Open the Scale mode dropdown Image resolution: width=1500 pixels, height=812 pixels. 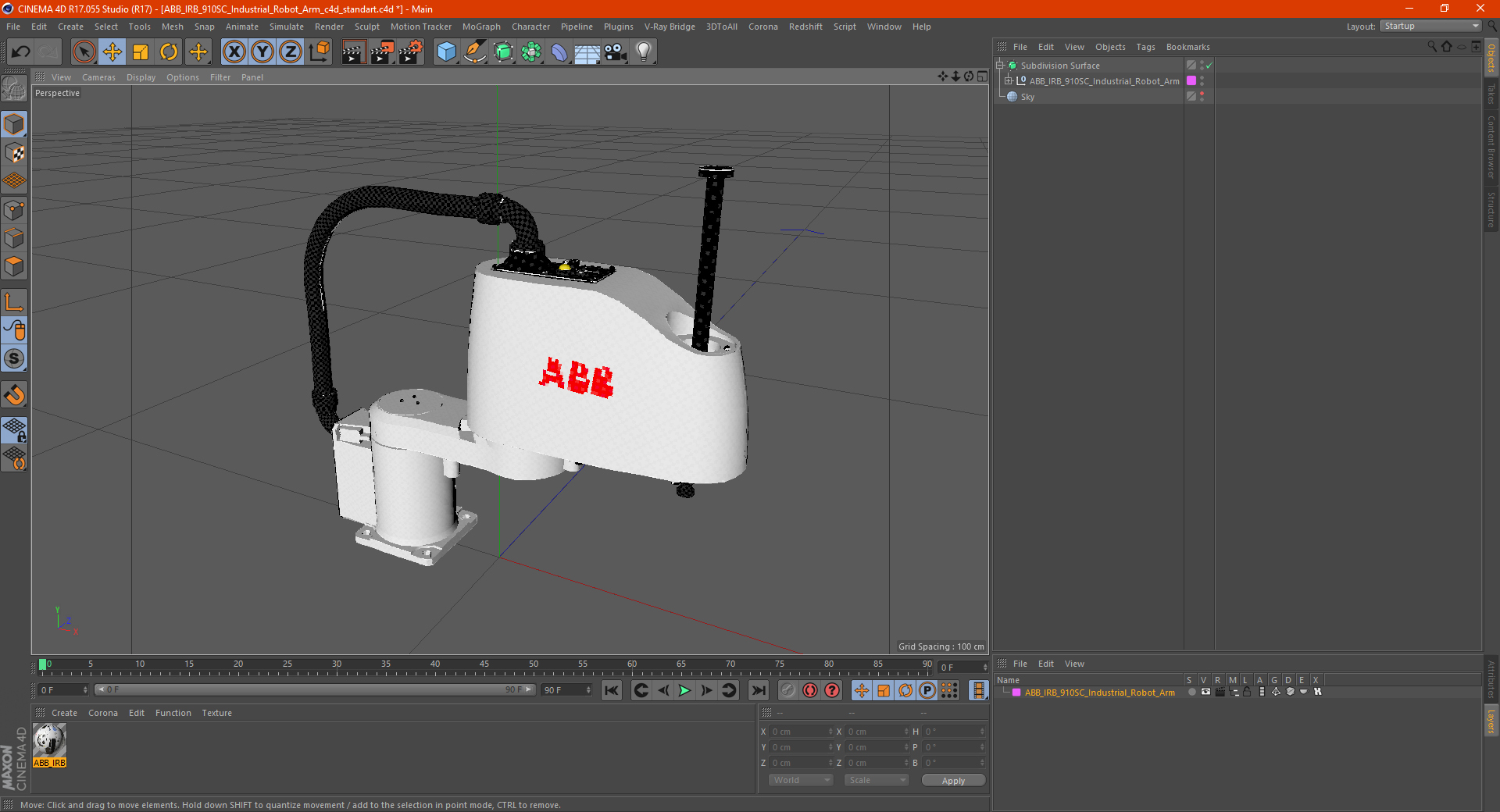pyautogui.click(x=877, y=780)
